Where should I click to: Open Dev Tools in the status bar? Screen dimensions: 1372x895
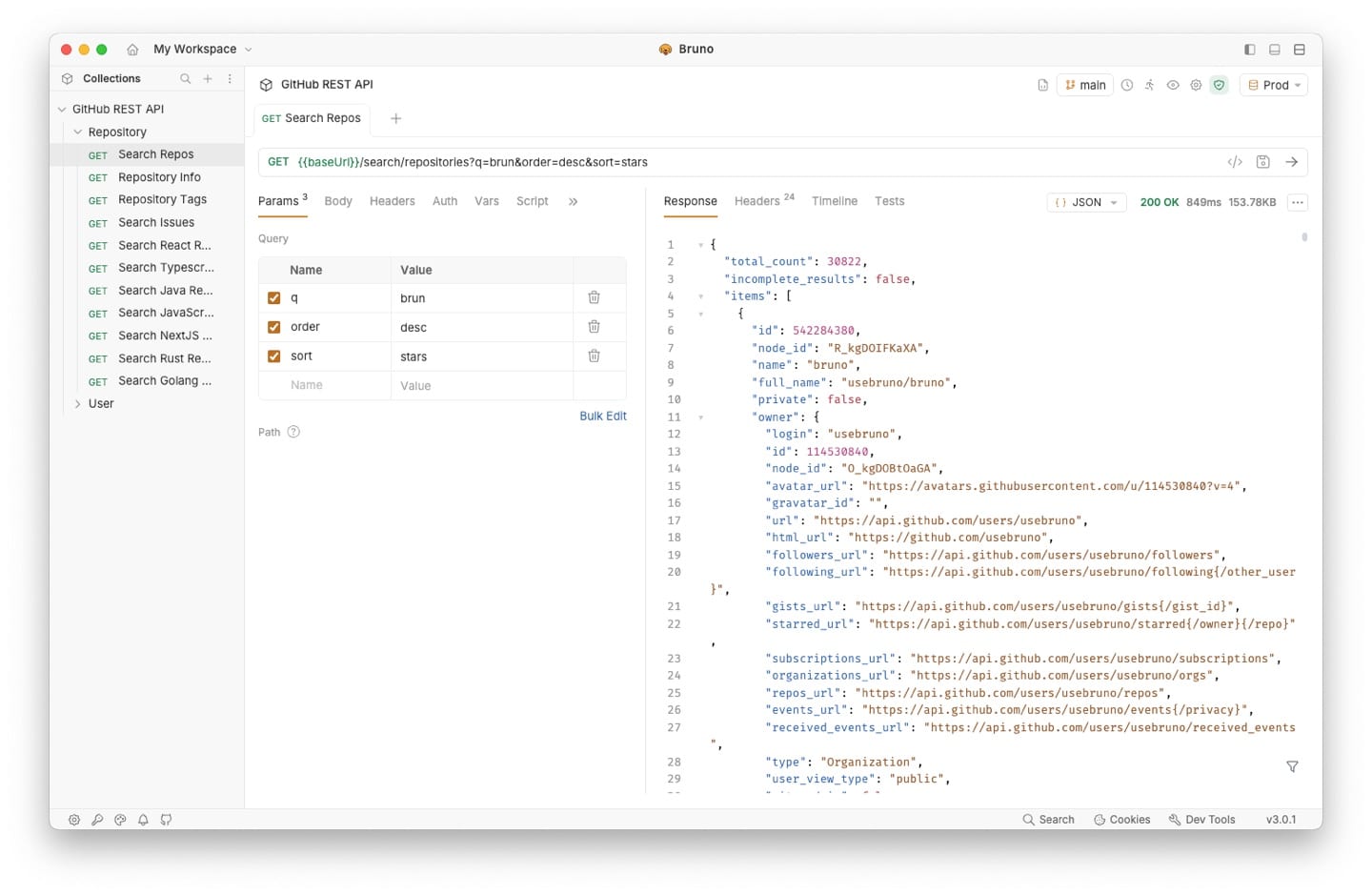tap(1202, 820)
